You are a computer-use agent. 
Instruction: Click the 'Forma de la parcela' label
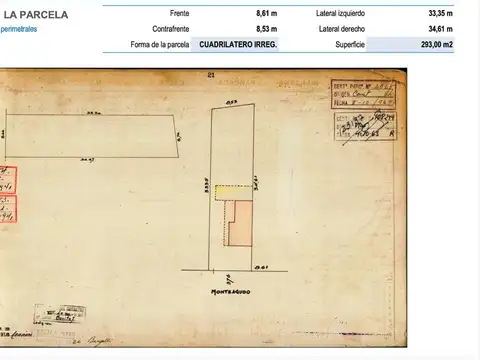(x=160, y=44)
